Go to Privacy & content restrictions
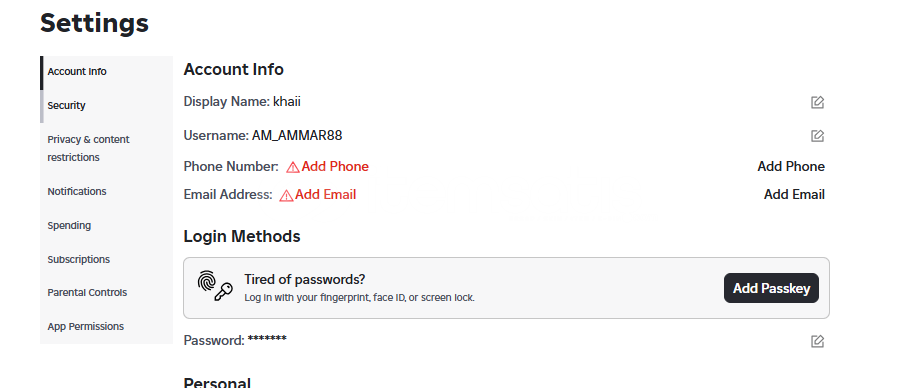Image resolution: width=915 pixels, height=388 pixels. pyautogui.click(x=106, y=149)
